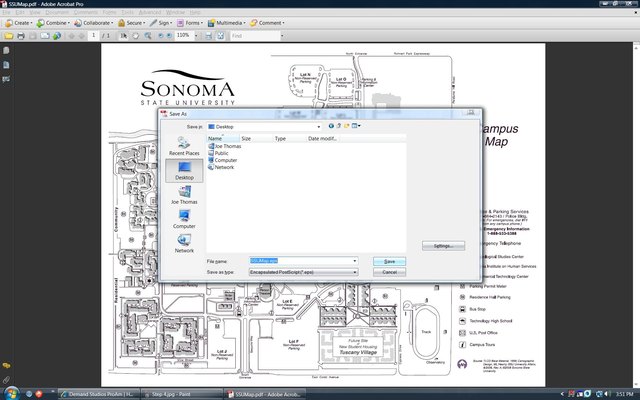The height and width of the screenshot is (400, 640).
Task: Click the Print icon in Acrobat toolbar
Action: point(21,36)
